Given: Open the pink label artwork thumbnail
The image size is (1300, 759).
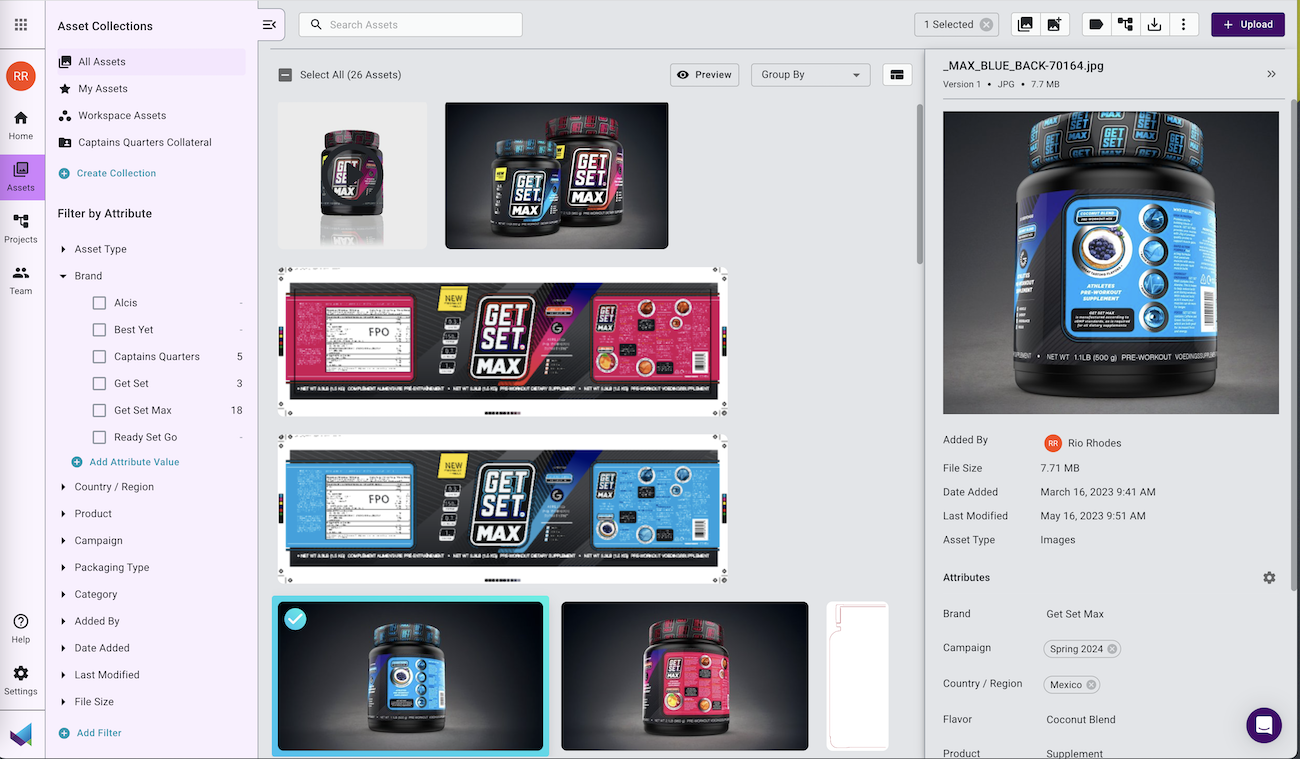Looking at the screenshot, I should pyautogui.click(x=502, y=342).
